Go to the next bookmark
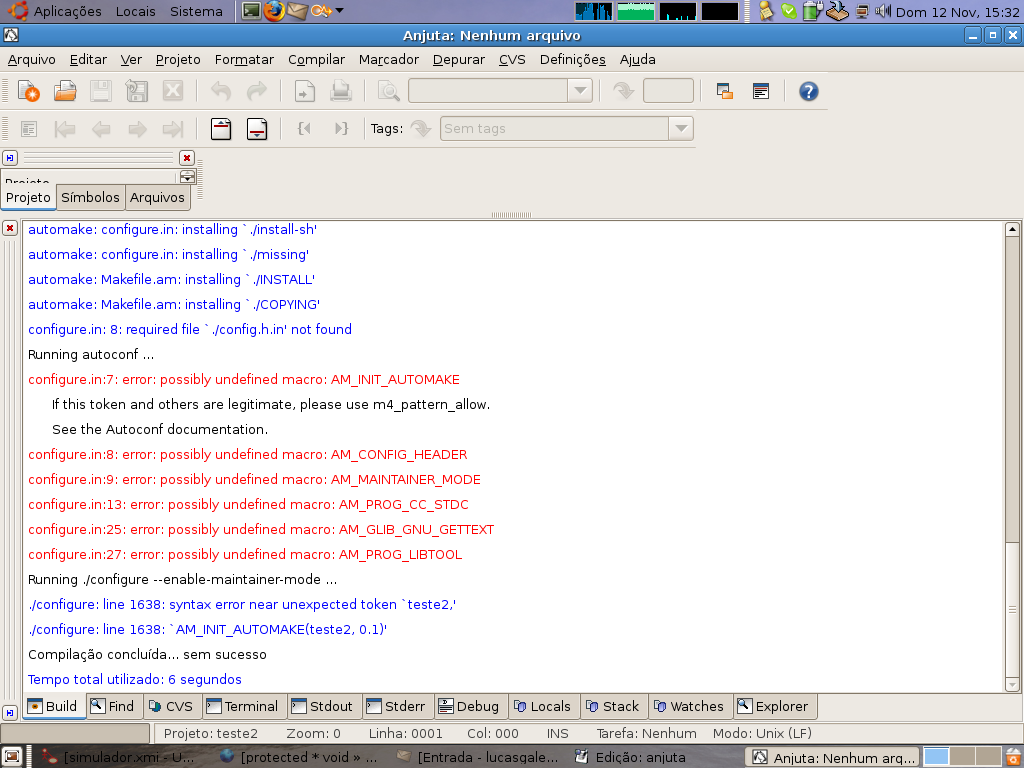This screenshot has width=1024, height=768. click(137, 129)
